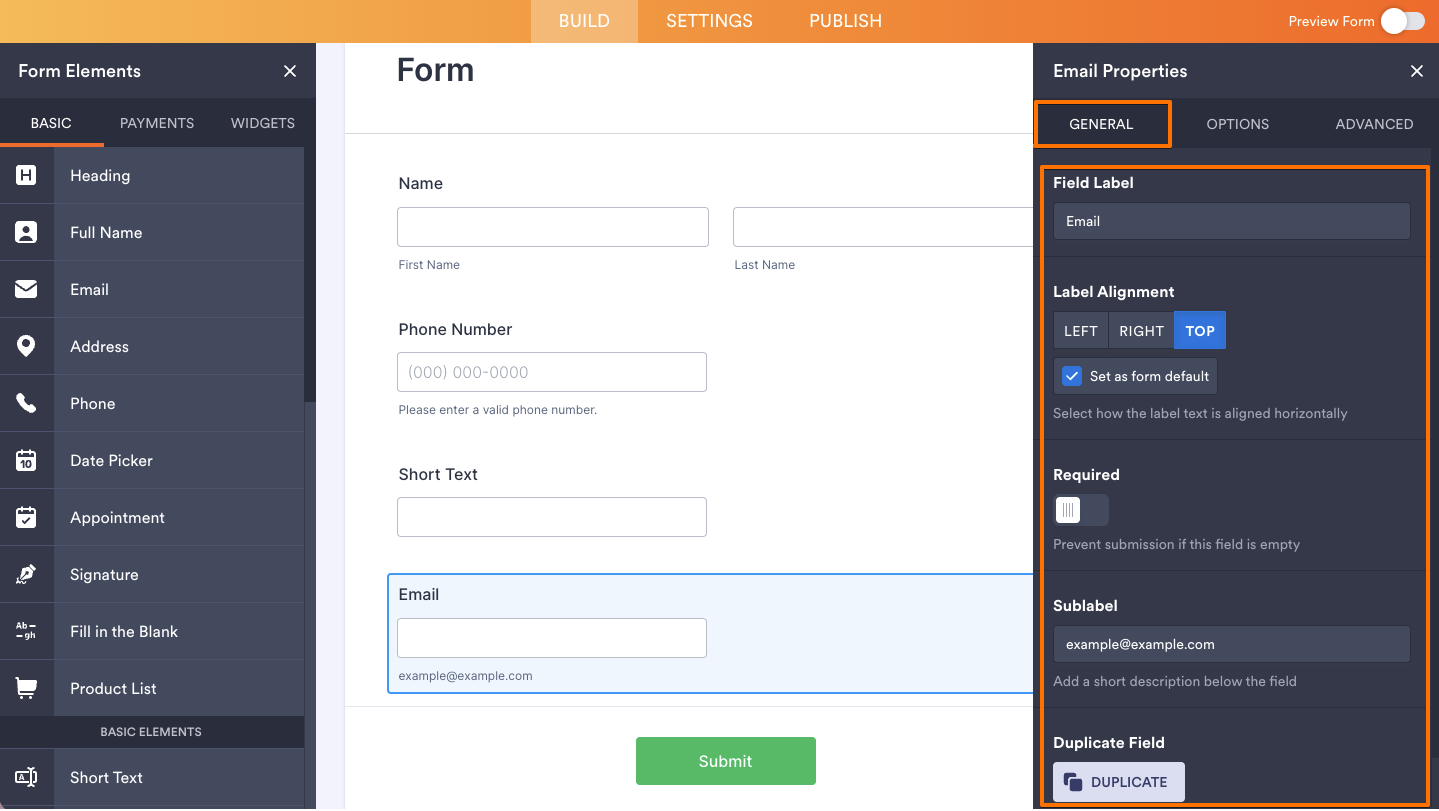Click the Full Name person icon
The height and width of the screenshot is (811, 1439).
coord(26,232)
